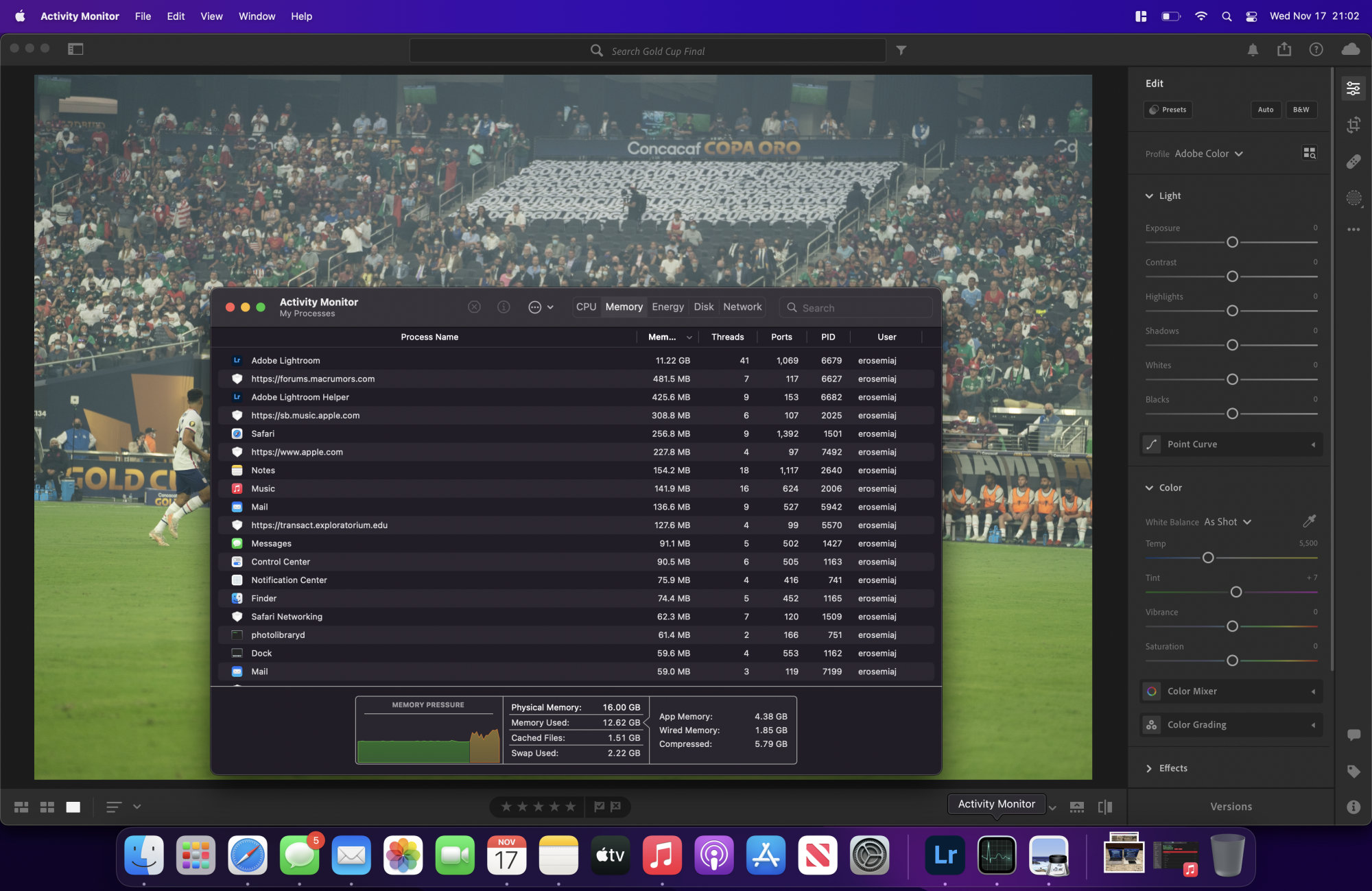This screenshot has width=1372, height=891.
Task: Click the Exposure slider handle
Action: (x=1232, y=242)
